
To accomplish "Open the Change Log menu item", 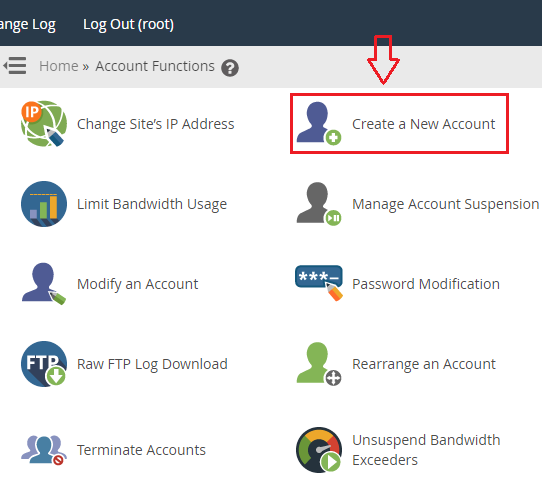I will (28, 24).
